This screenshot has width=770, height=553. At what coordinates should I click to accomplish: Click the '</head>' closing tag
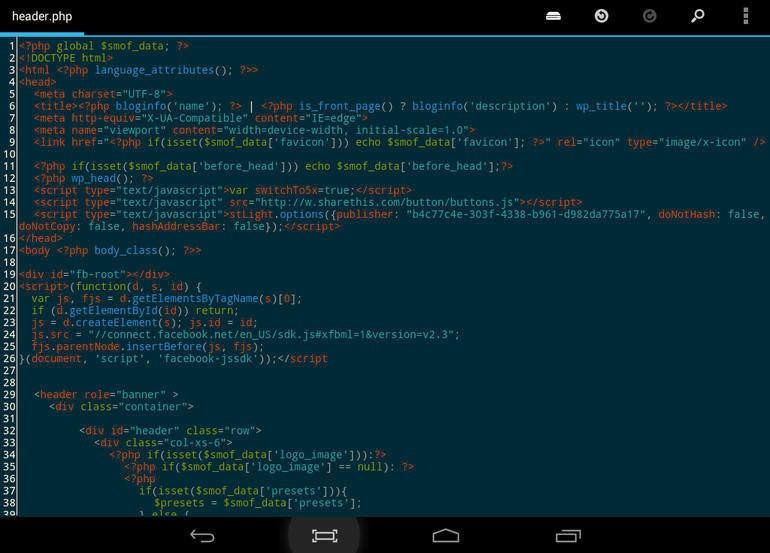(x=41, y=238)
